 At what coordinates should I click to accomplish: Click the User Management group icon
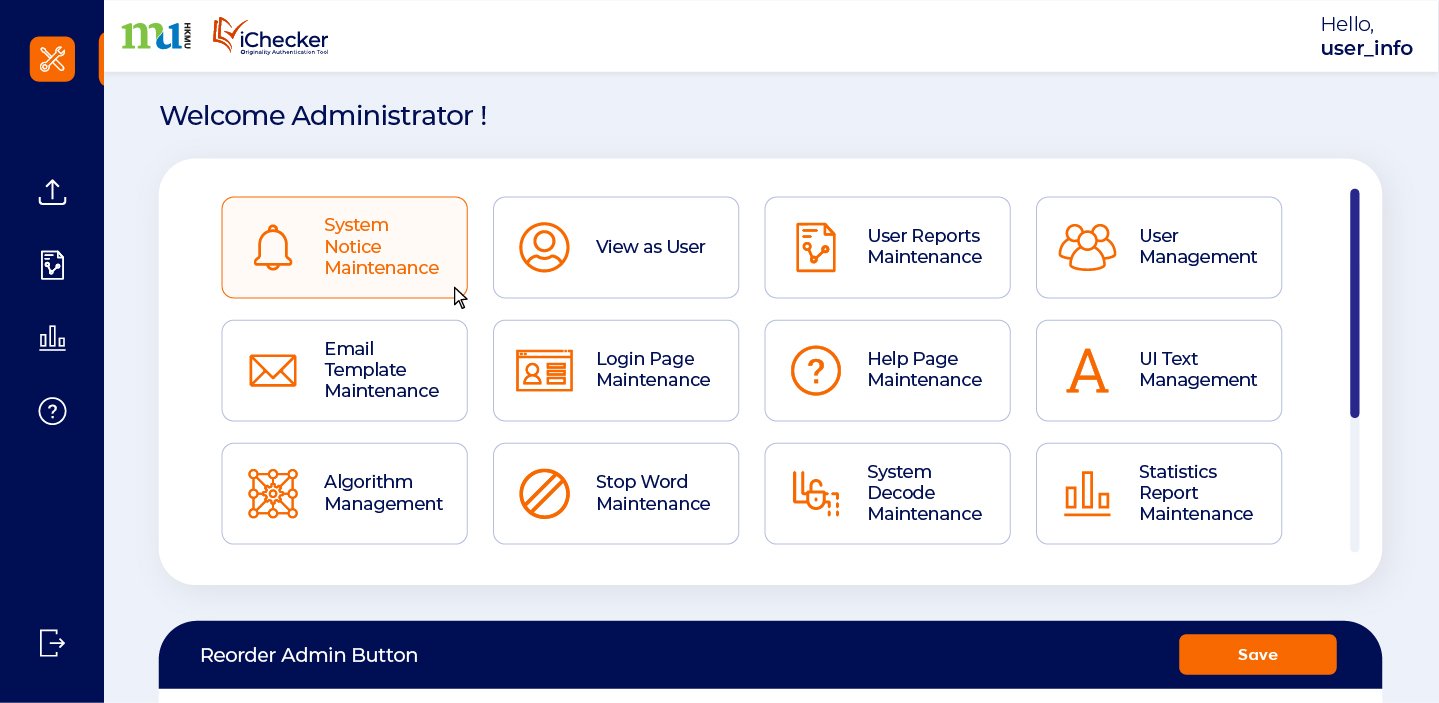pos(1087,247)
